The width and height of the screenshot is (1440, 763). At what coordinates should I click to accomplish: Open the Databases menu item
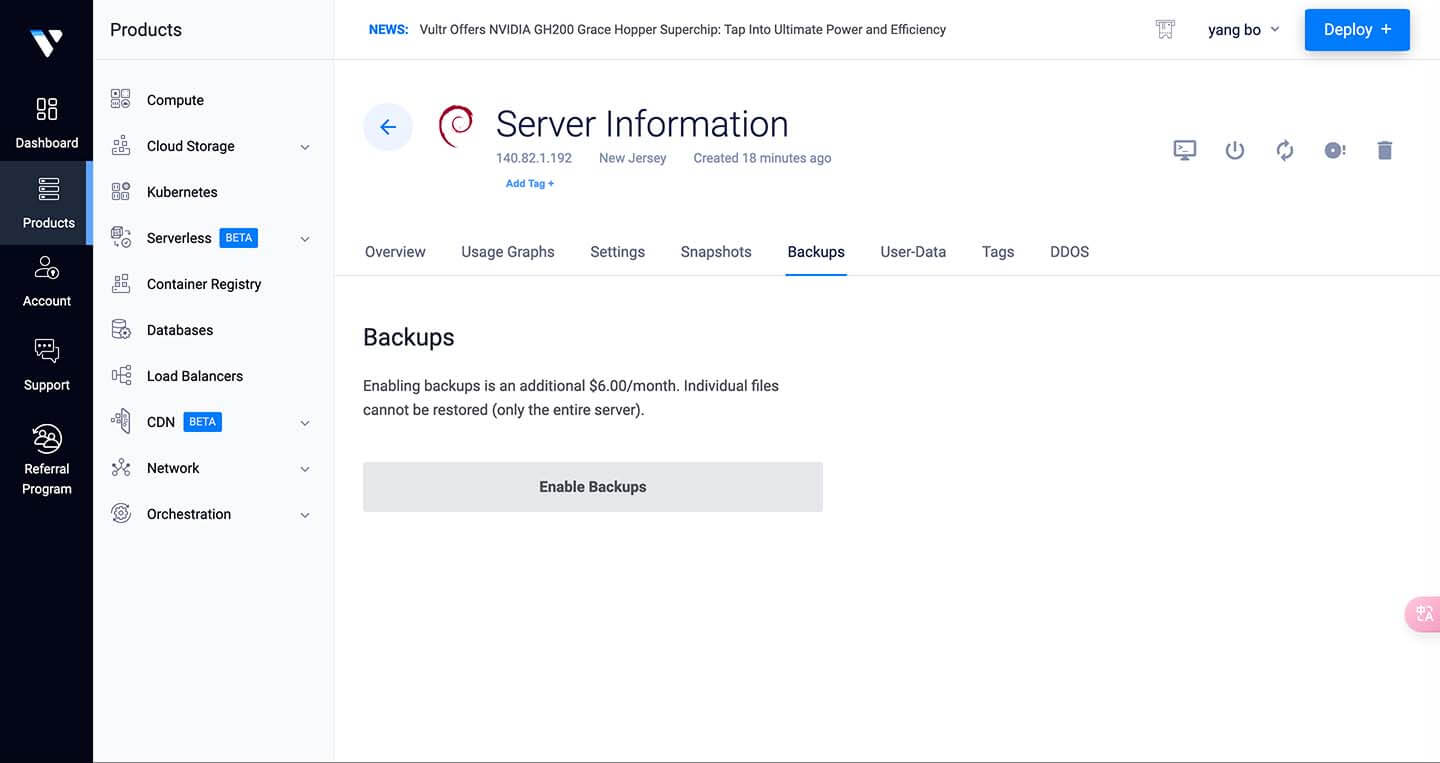pyautogui.click(x=180, y=330)
